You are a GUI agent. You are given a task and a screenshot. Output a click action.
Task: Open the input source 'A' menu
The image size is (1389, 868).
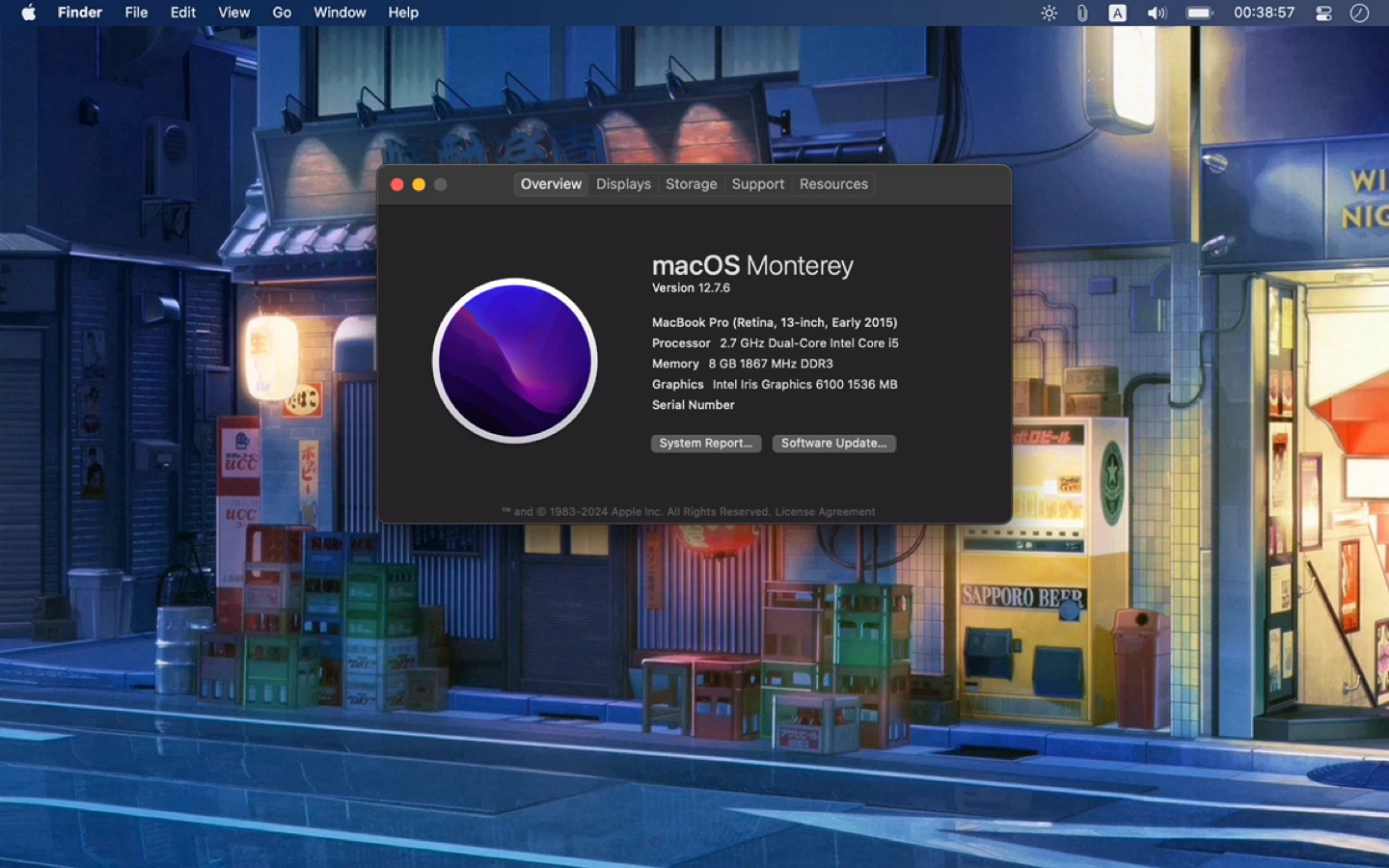1117,13
